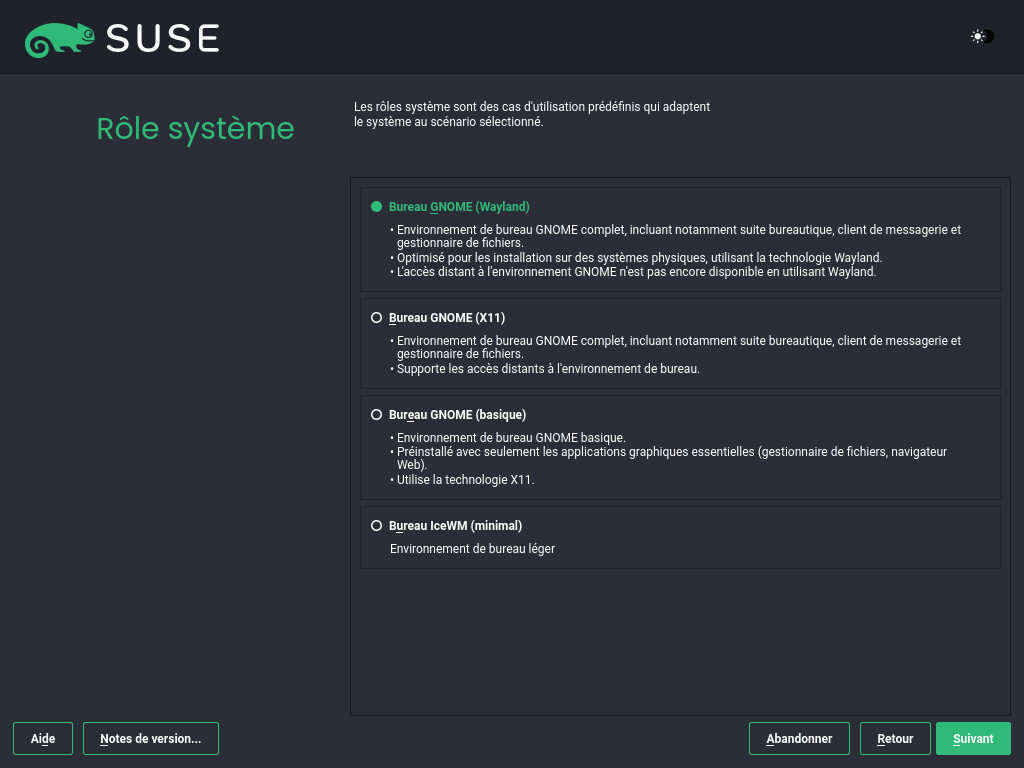Image resolution: width=1024 pixels, height=768 pixels.
Task: Toggle the light/dark theme switch icon
Action: coord(981,37)
